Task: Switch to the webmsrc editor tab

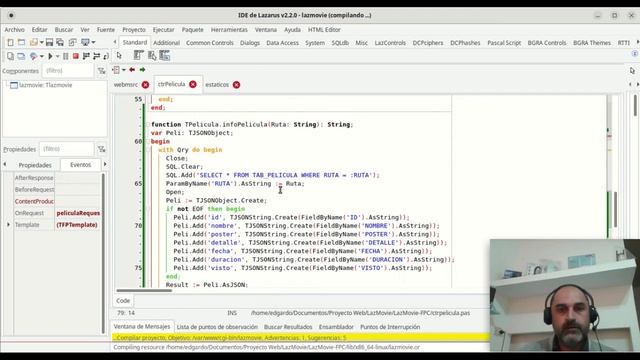Action: pyautogui.click(x=126, y=85)
